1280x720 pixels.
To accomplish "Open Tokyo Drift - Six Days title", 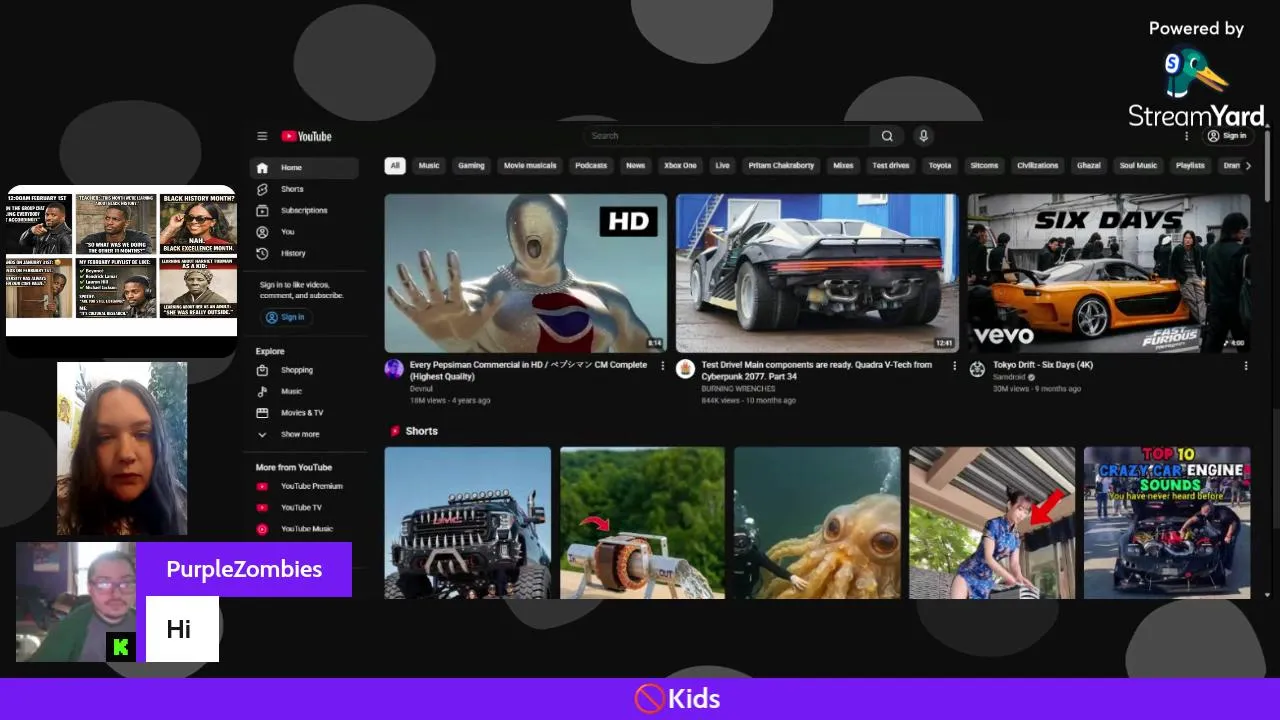I will point(1043,365).
